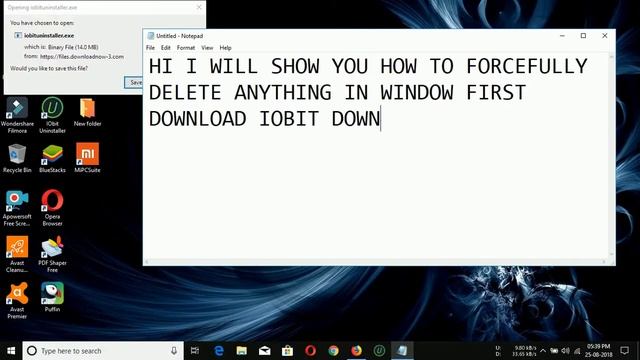Open Google Chrome from taskbar
This screenshot has height=360, width=640.
coord(333,351)
